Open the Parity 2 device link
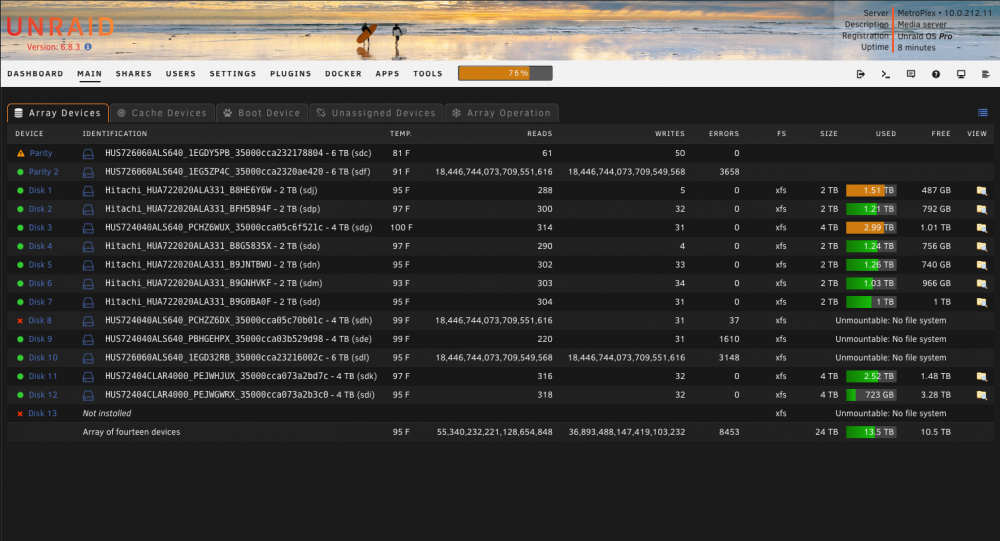The image size is (1000, 541). click(43, 172)
